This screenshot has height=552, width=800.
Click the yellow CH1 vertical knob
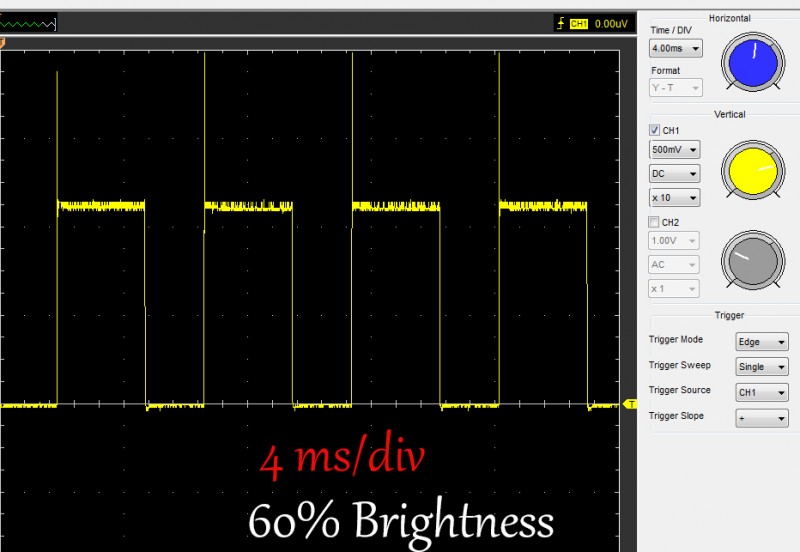[753, 171]
